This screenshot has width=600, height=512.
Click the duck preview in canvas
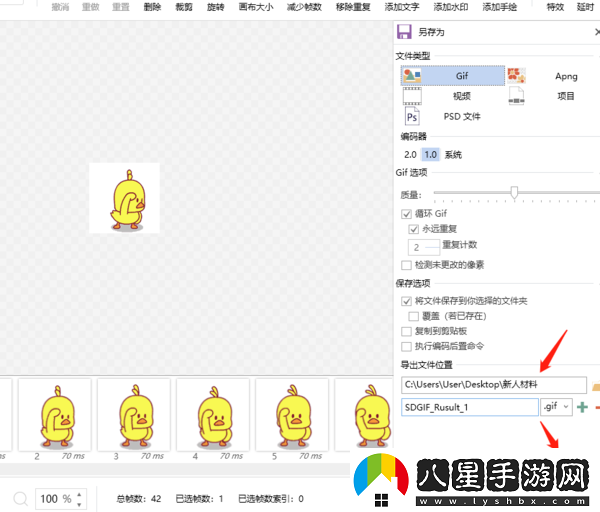(x=124, y=198)
